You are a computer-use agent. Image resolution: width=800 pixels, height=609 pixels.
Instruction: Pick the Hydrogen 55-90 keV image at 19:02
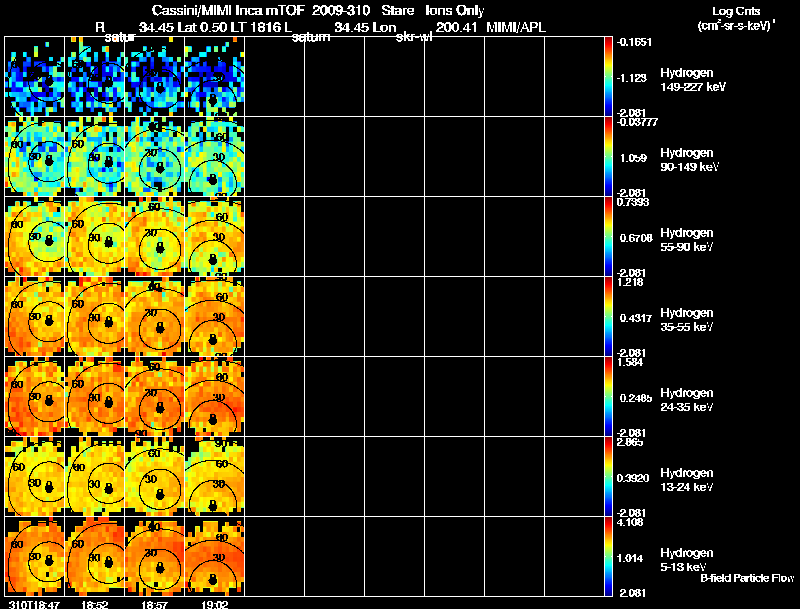pyautogui.click(x=215, y=237)
